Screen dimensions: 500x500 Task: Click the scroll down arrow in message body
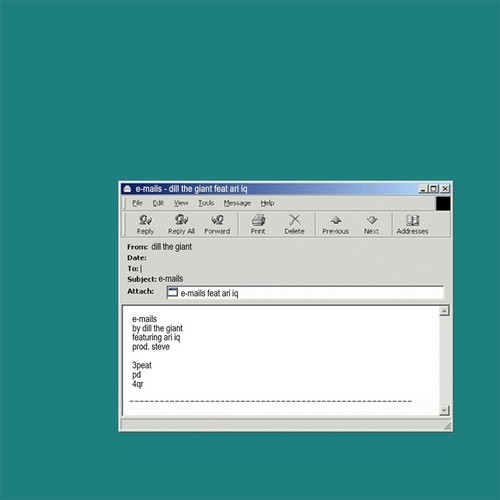[444, 410]
